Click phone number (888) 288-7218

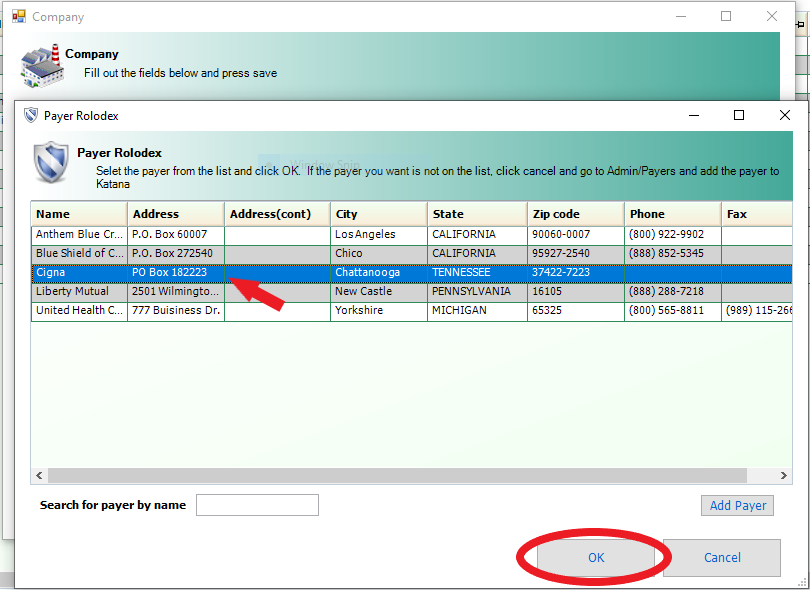[x=673, y=291]
